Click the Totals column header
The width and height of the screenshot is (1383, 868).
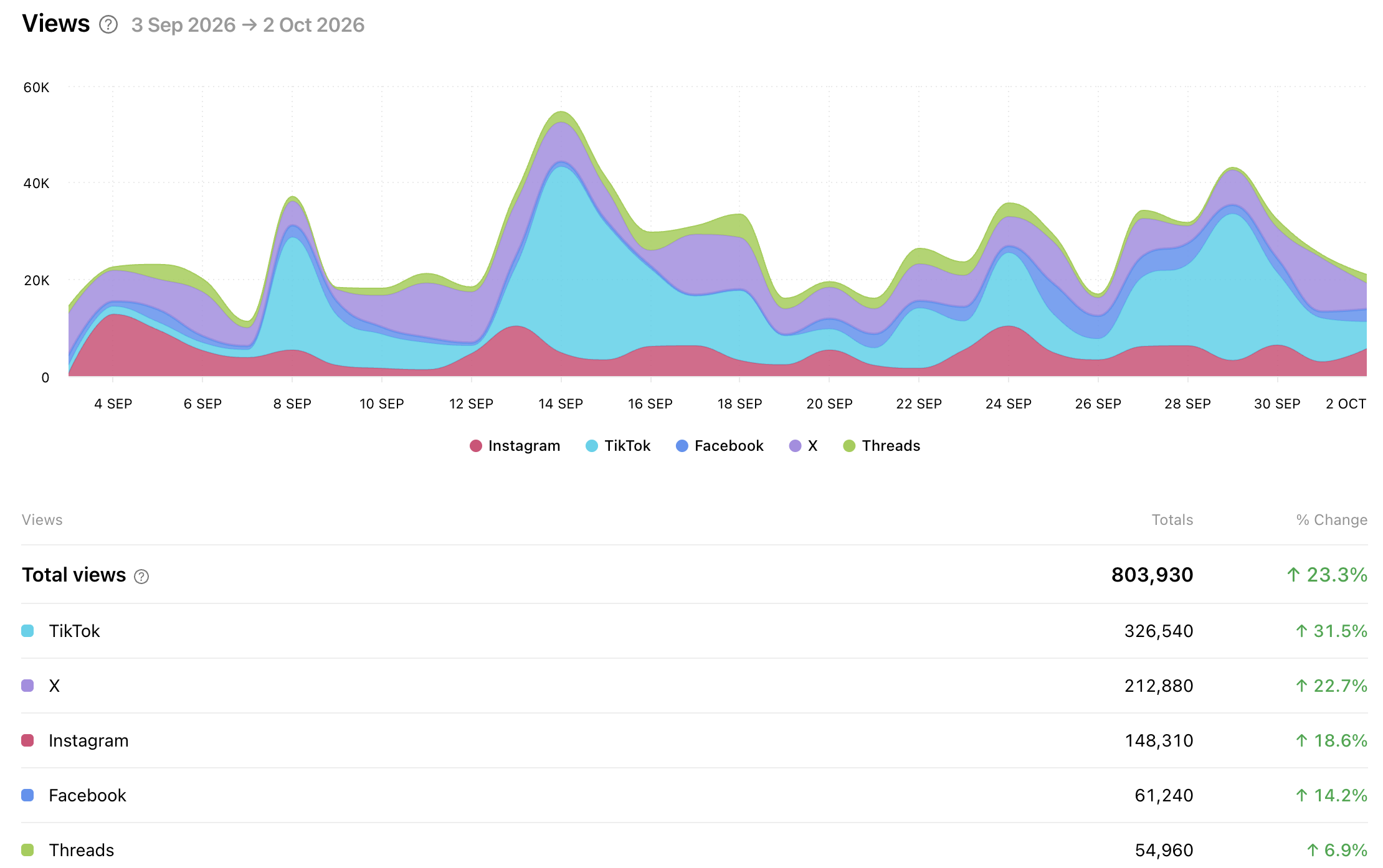[1172, 520]
